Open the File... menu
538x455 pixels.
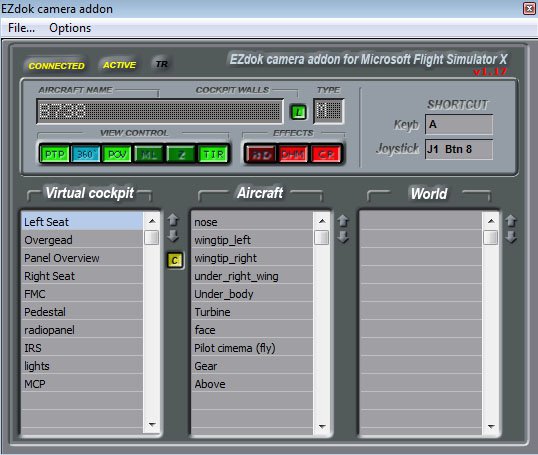point(22,28)
